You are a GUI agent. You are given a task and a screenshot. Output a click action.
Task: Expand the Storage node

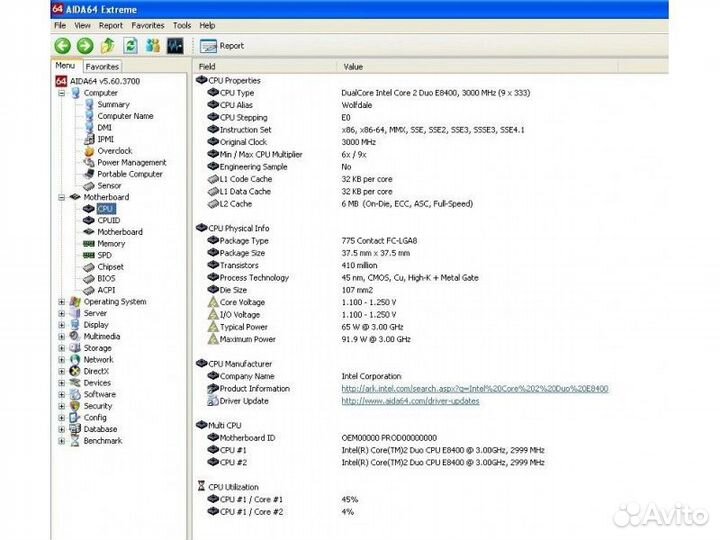pos(62,349)
